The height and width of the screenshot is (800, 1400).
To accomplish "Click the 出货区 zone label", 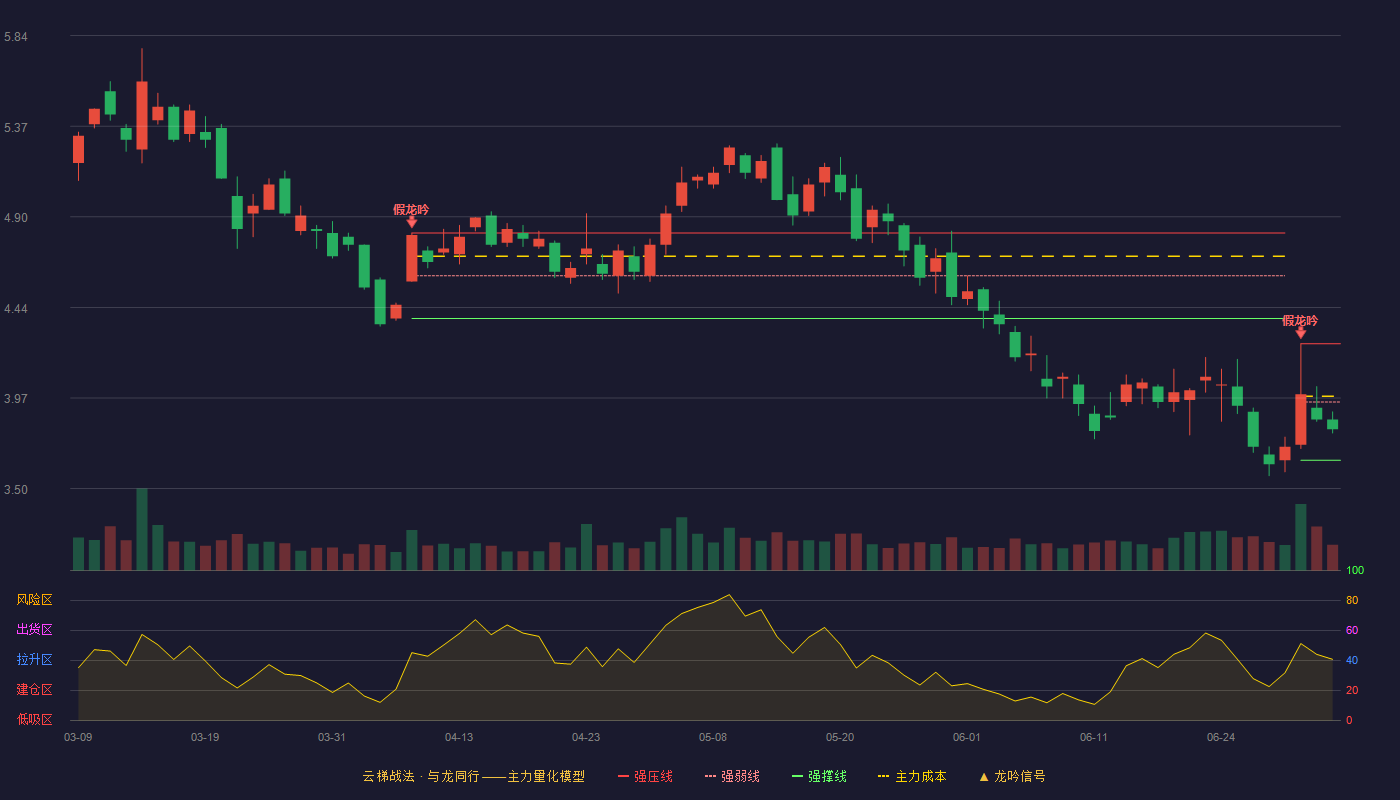I will (34, 630).
